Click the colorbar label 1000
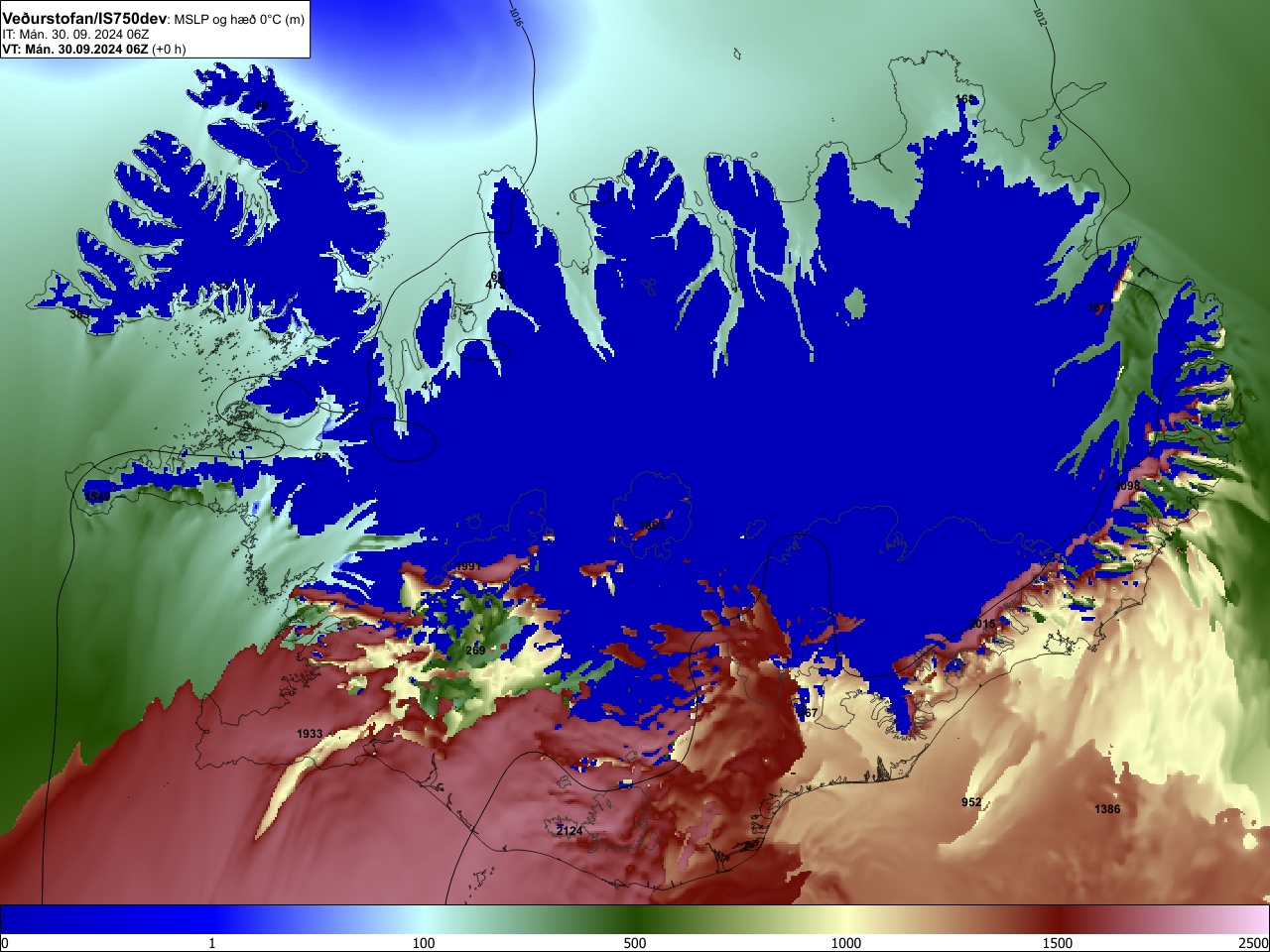The height and width of the screenshot is (952, 1270). [846, 943]
